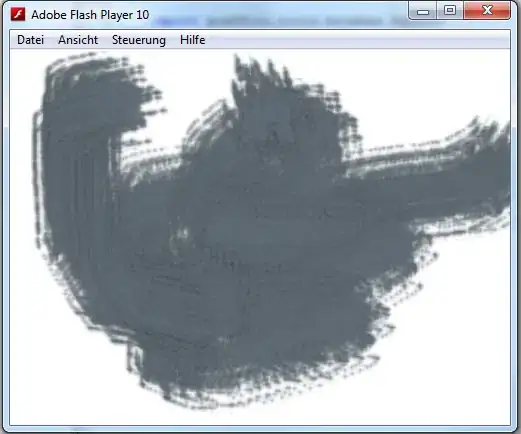Screen dimensions: 521x434
Task: Maximize the Flash Player window
Action: 450,11
